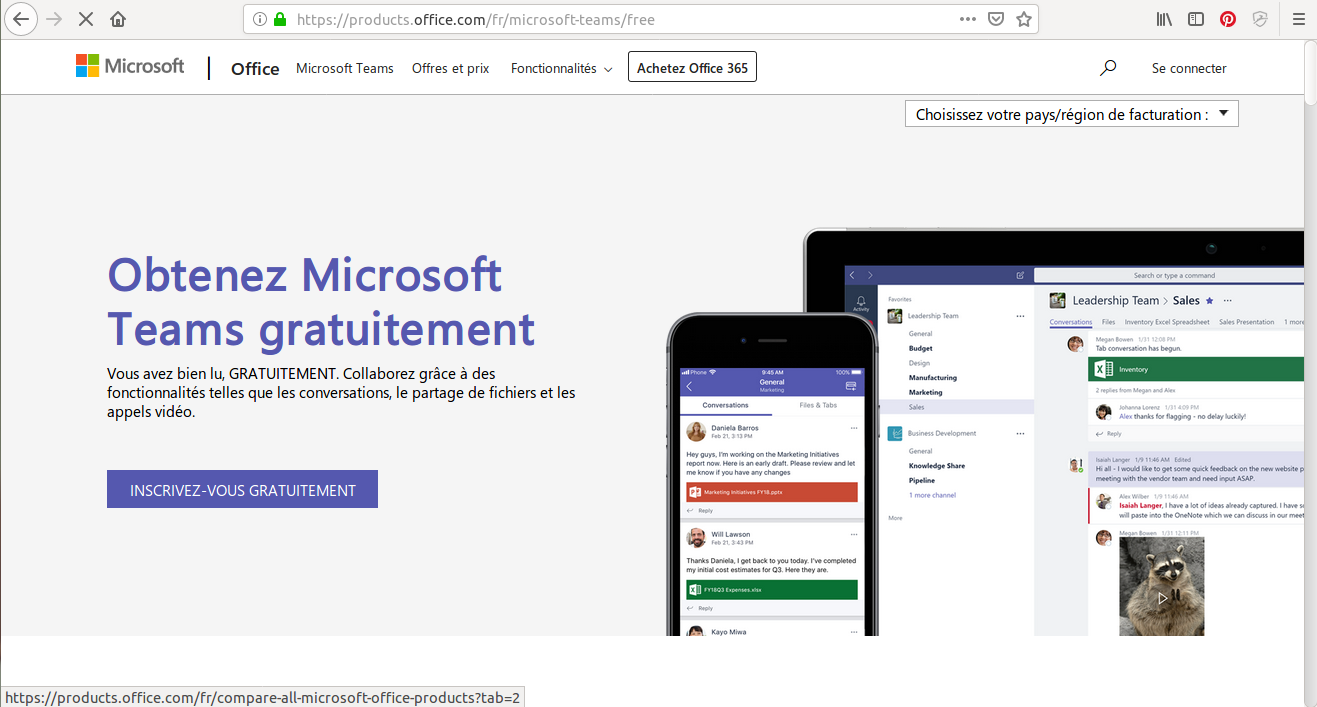Bookmark this page with the star icon
Image resolution: width=1317 pixels, height=707 pixels.
pos(1024,19)
